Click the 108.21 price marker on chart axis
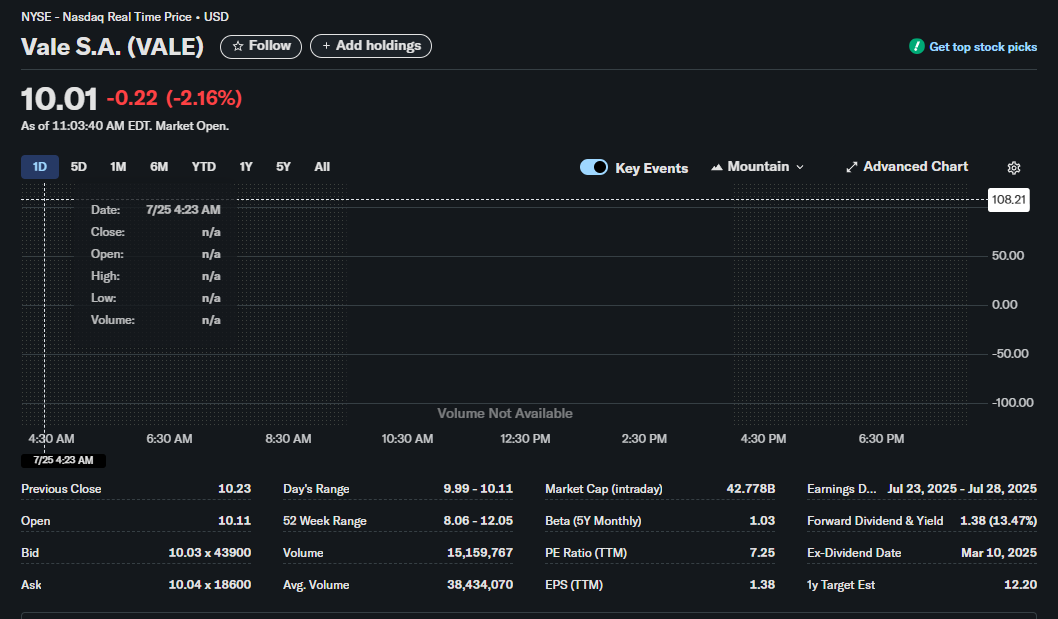Image resolution: width=1058 pixels, height=619 pixels. (1009, 200)
